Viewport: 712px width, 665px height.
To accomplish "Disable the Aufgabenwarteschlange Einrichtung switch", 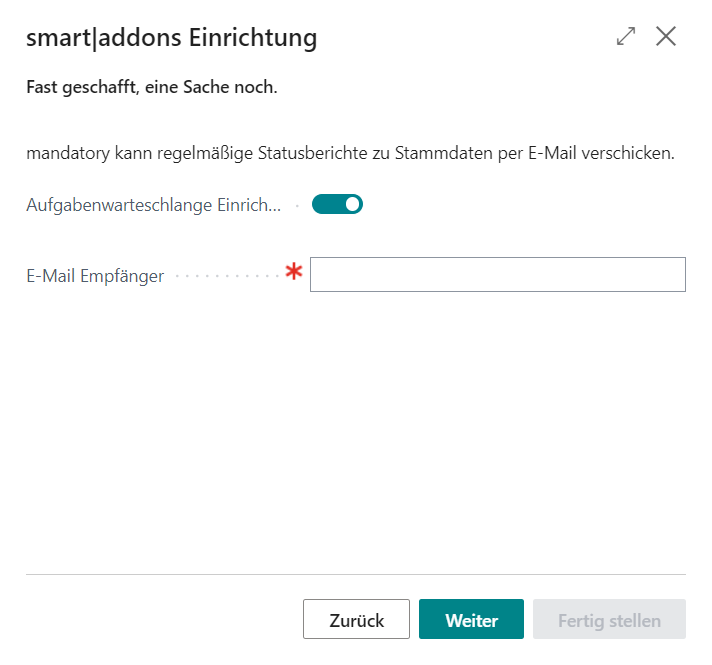I will (337, 205).
